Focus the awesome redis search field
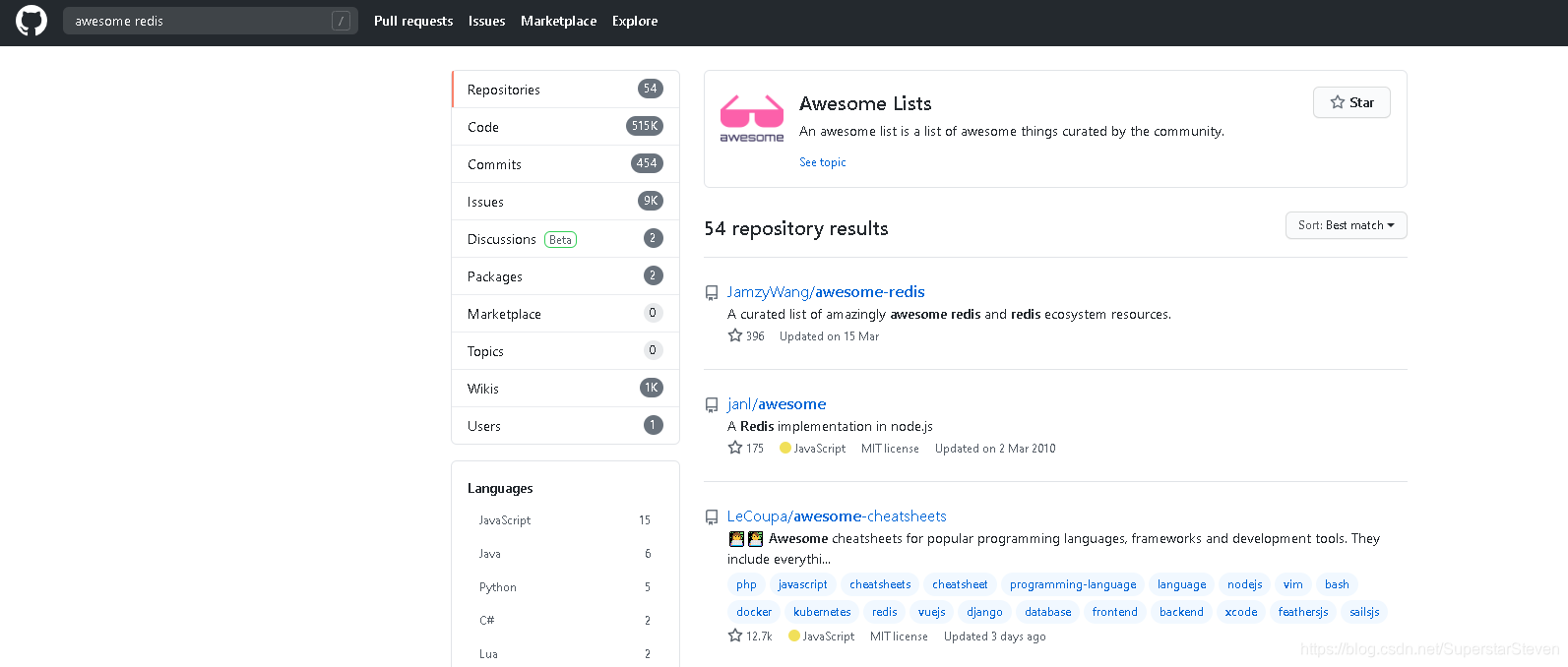 click(211, 21)
